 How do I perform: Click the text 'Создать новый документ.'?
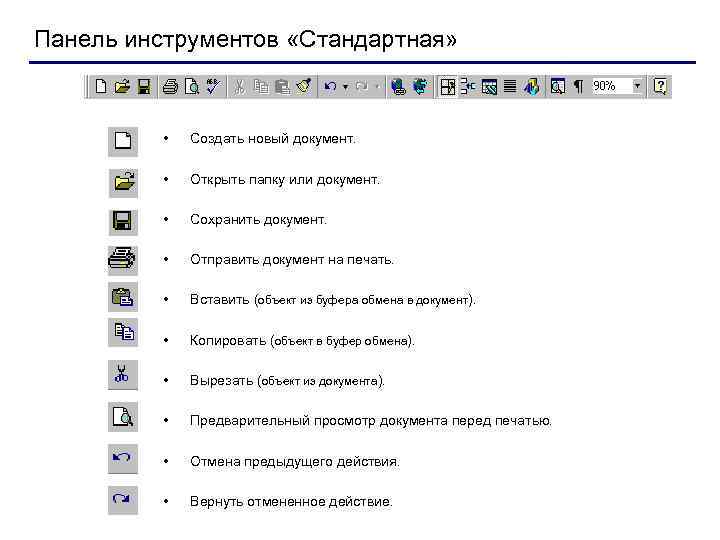click(x=273, y=139)
